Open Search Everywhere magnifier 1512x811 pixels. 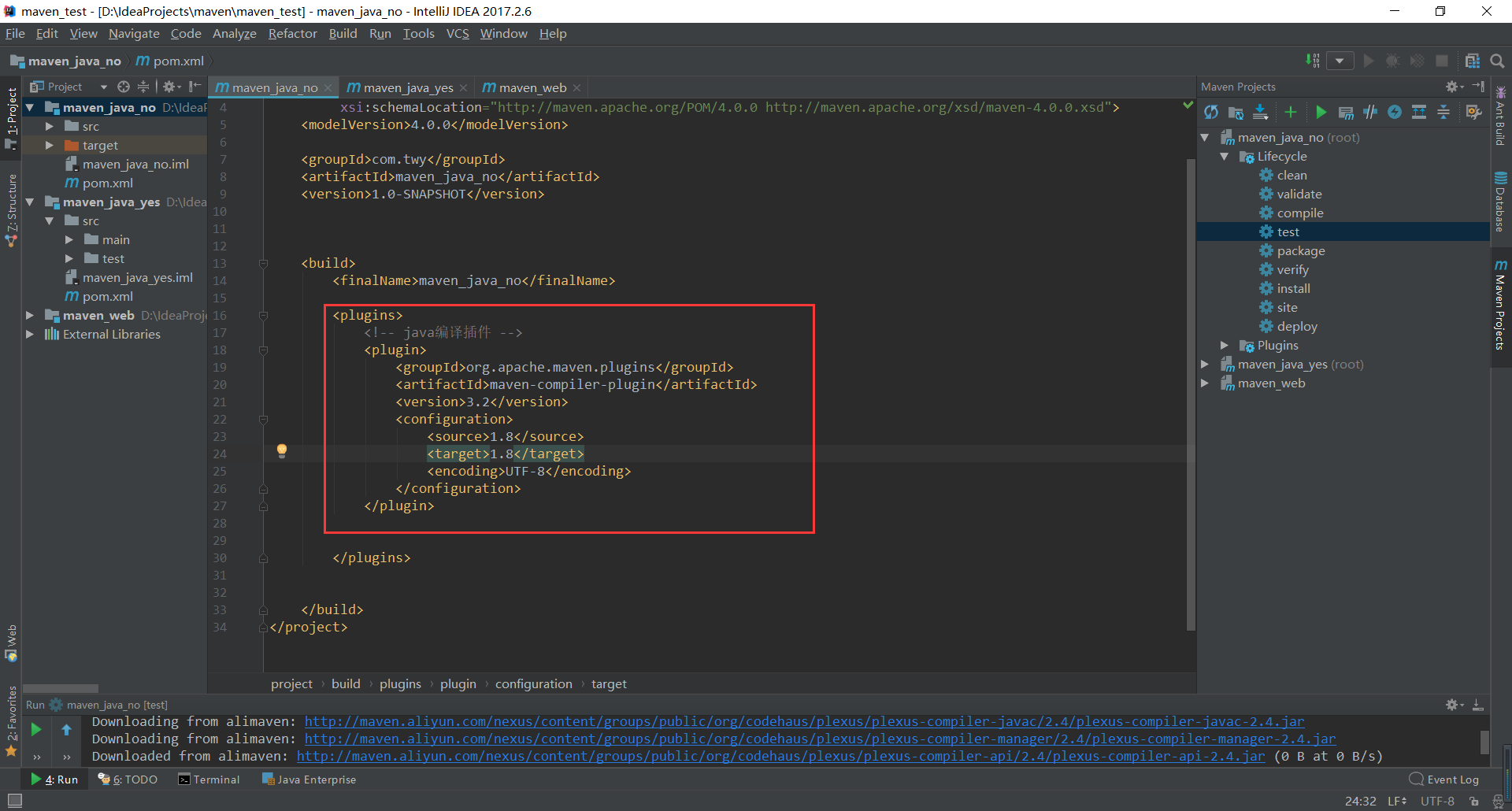pos(1497,61)
